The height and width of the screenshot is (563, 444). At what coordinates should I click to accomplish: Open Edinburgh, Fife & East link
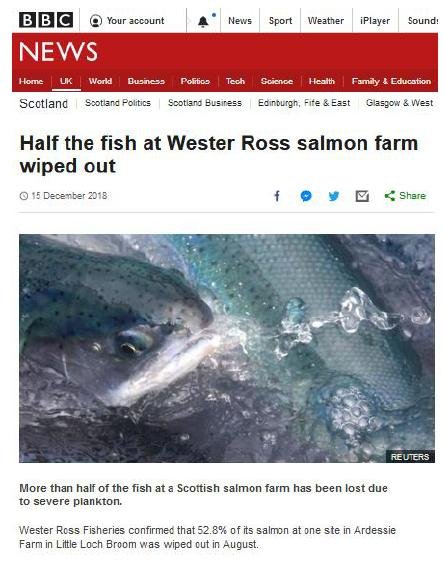[304, 103]
